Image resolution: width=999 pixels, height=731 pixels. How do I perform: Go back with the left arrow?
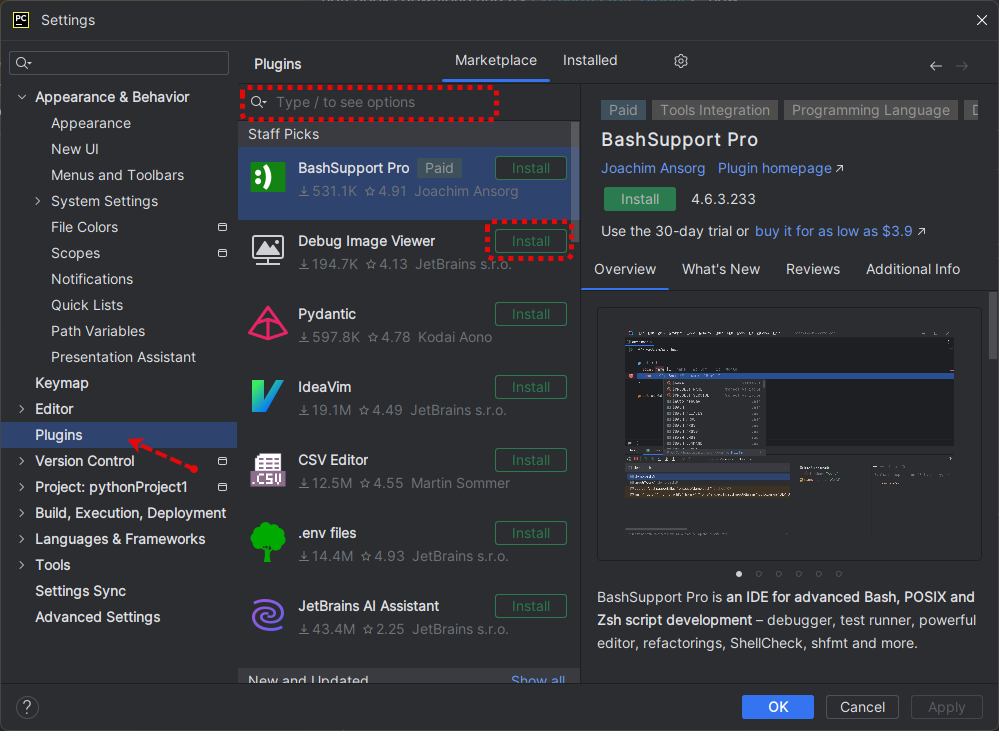click(x=935, y=66)
